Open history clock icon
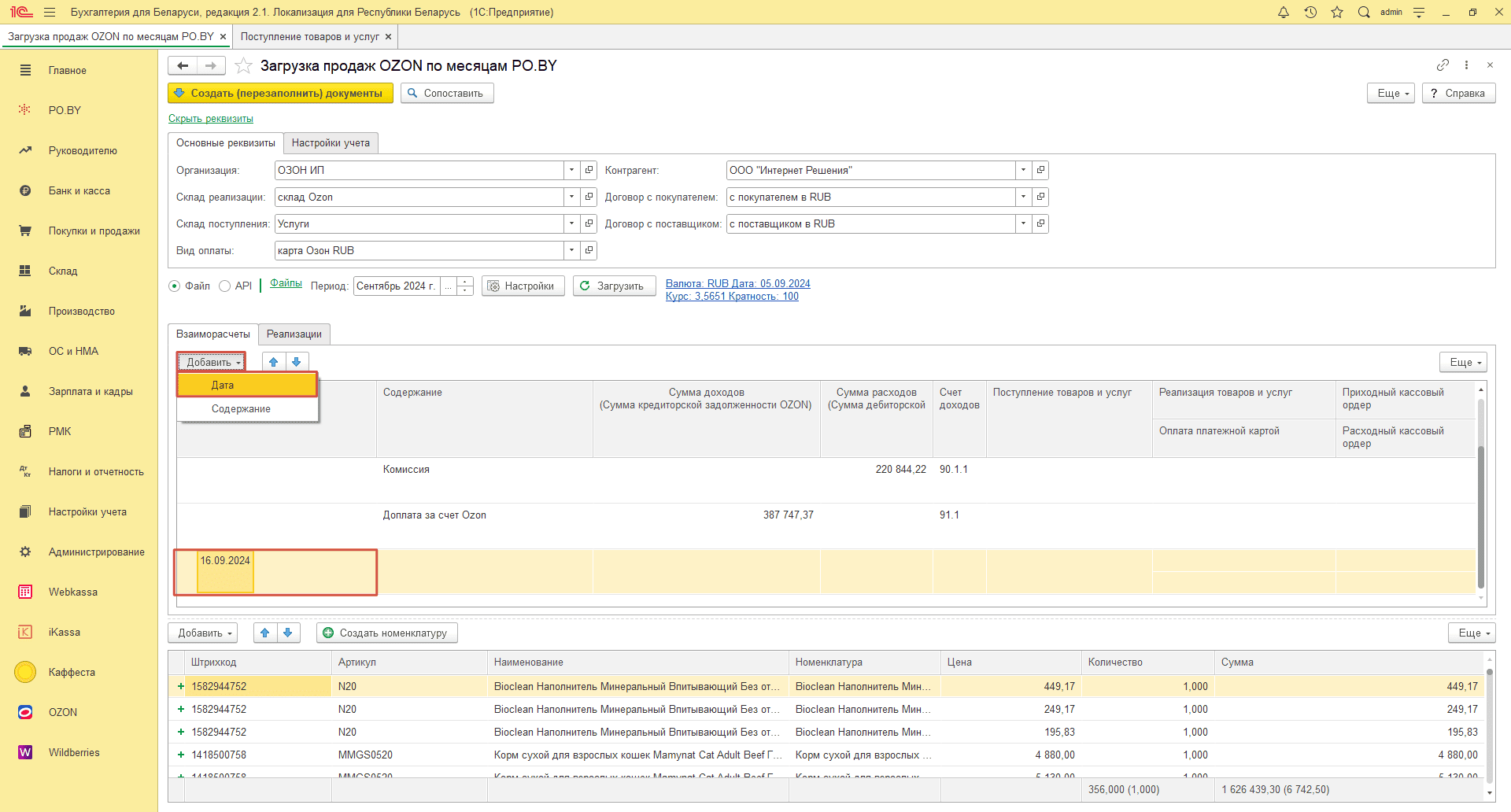1511x812 pixels. tap(1310, 12)
